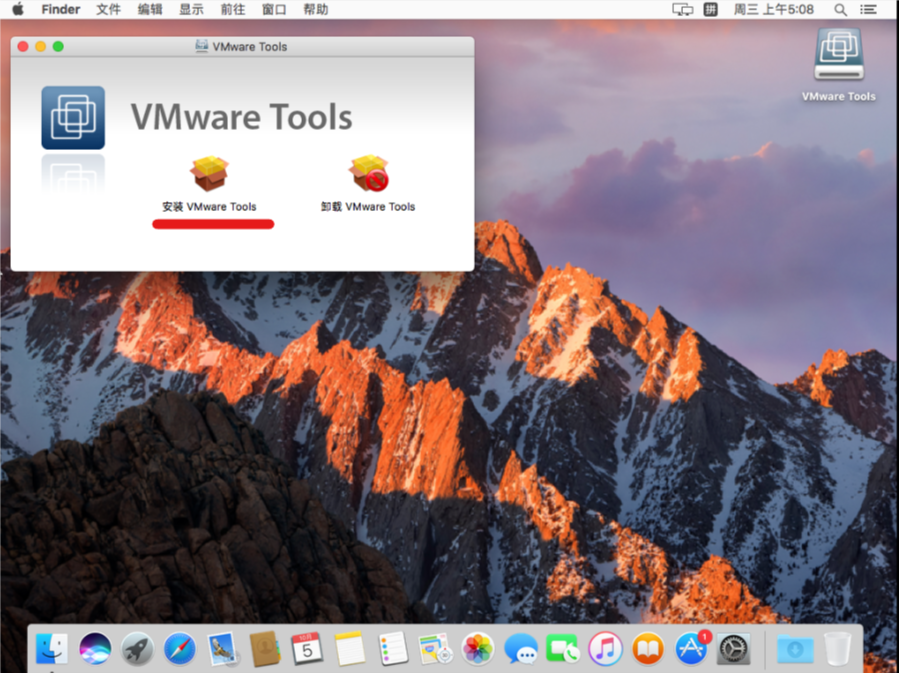Open the 编辑 menu
Viewport: 899px width, 673px height.
(x=150, y=10)
